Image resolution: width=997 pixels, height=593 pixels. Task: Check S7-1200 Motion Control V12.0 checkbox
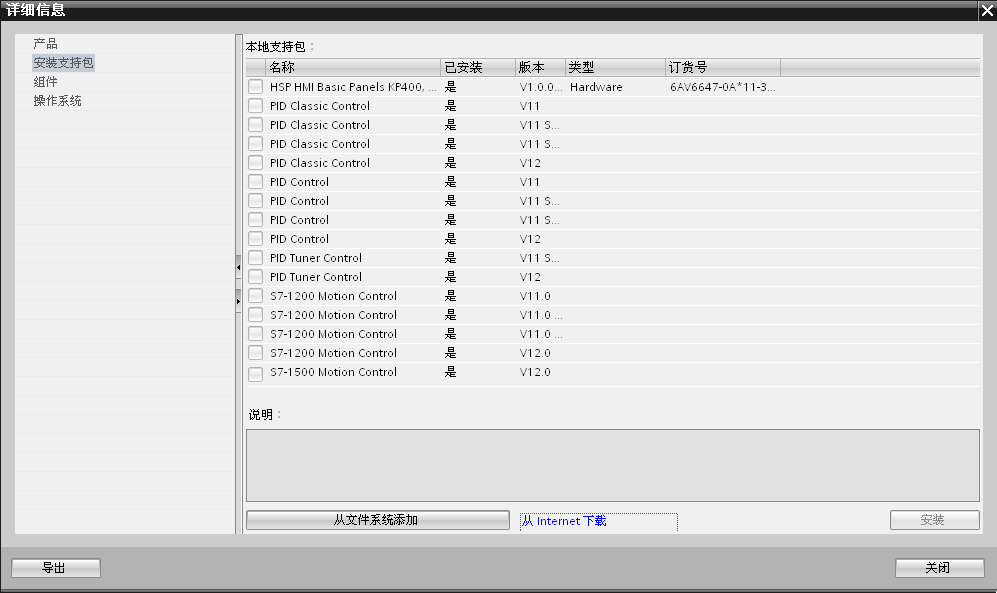[256, 353]
